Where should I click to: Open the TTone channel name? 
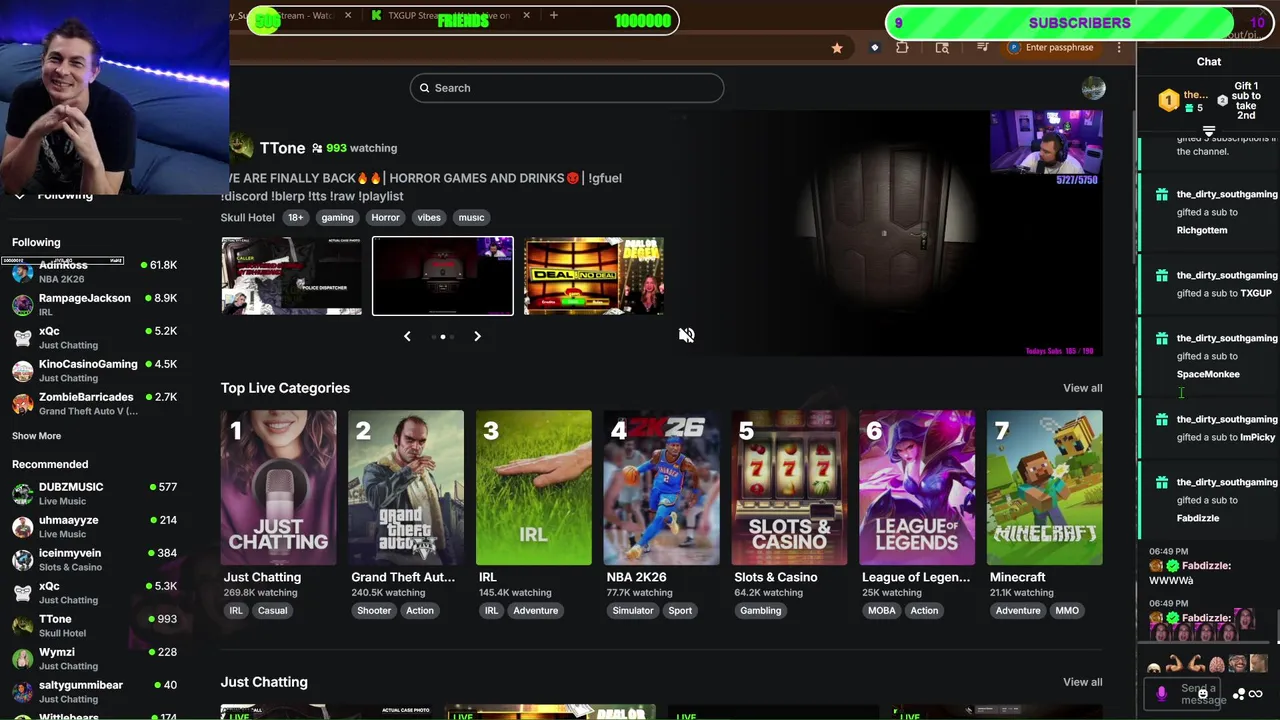[282, 148]
